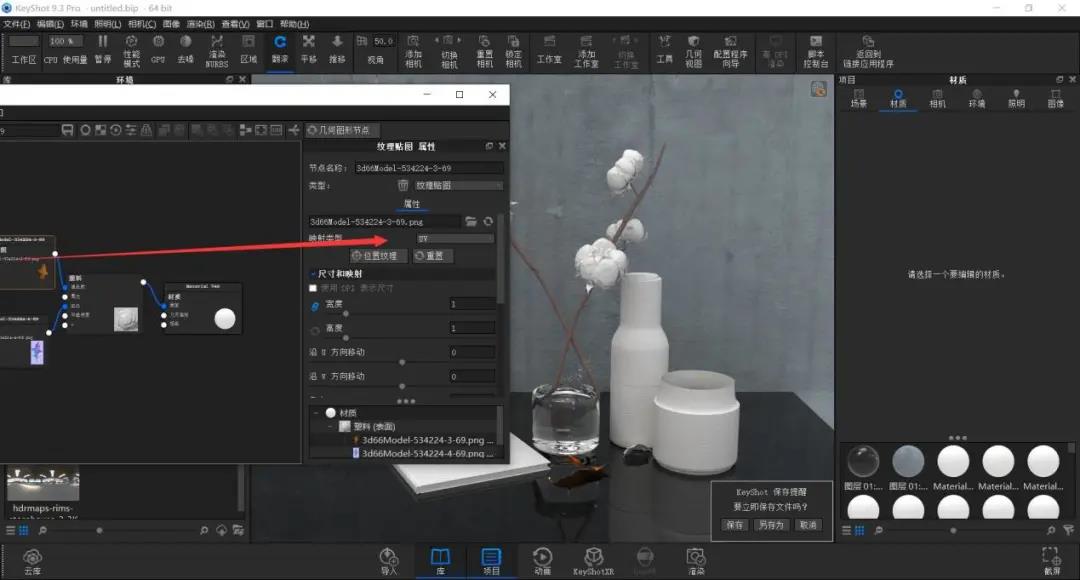Switch to the 场景 scene tab

click(x=858, y=99)
